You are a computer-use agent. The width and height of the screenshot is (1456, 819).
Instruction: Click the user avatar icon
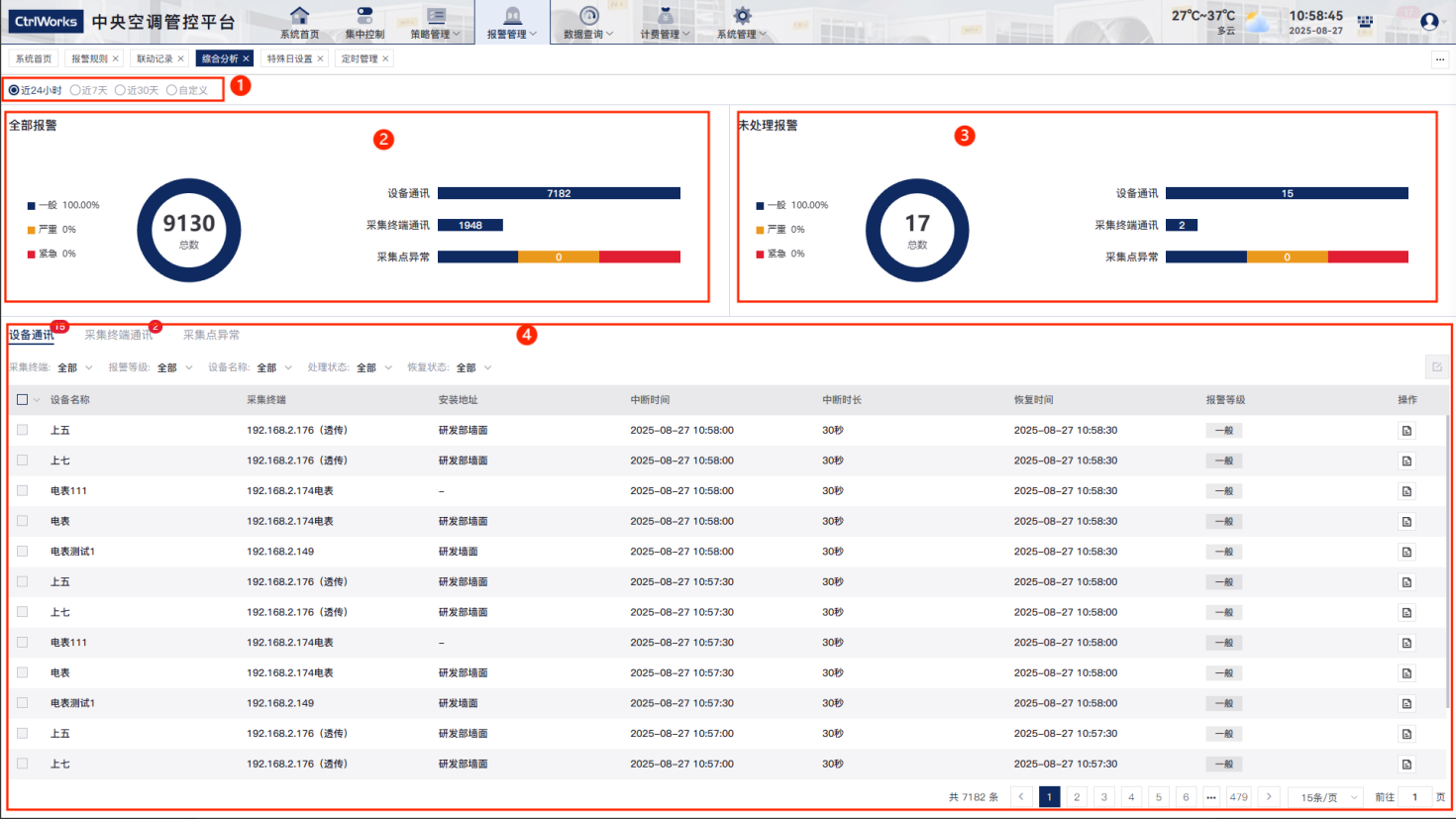[1428, 21]
